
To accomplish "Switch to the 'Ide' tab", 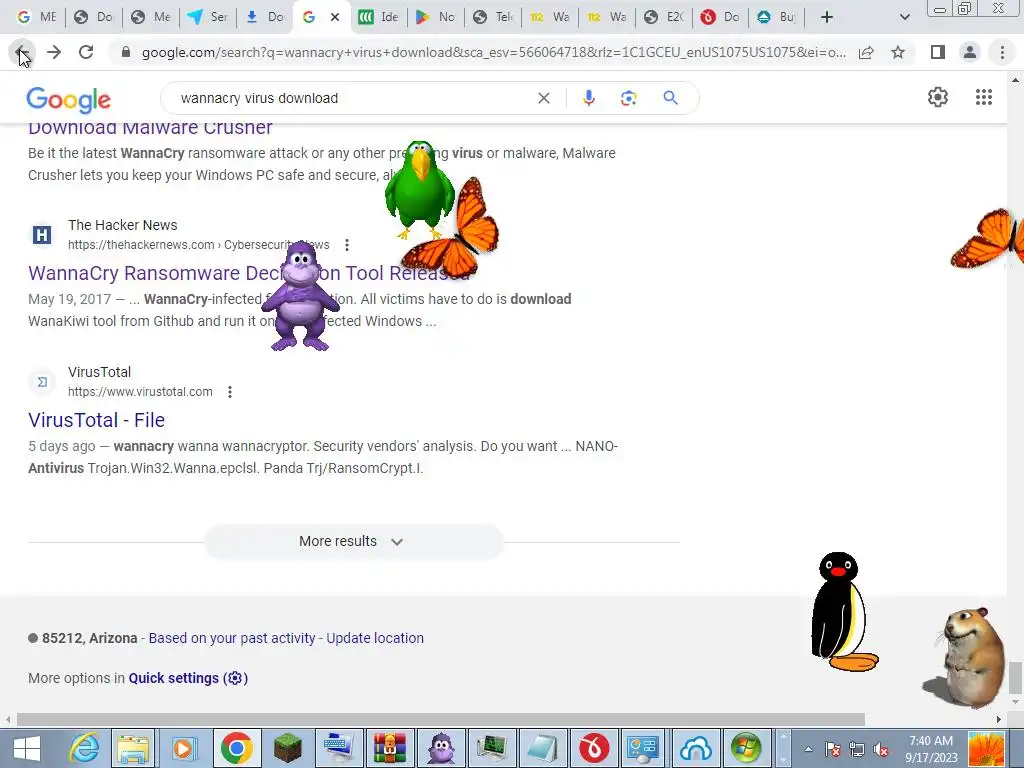I will coord(379,17).
